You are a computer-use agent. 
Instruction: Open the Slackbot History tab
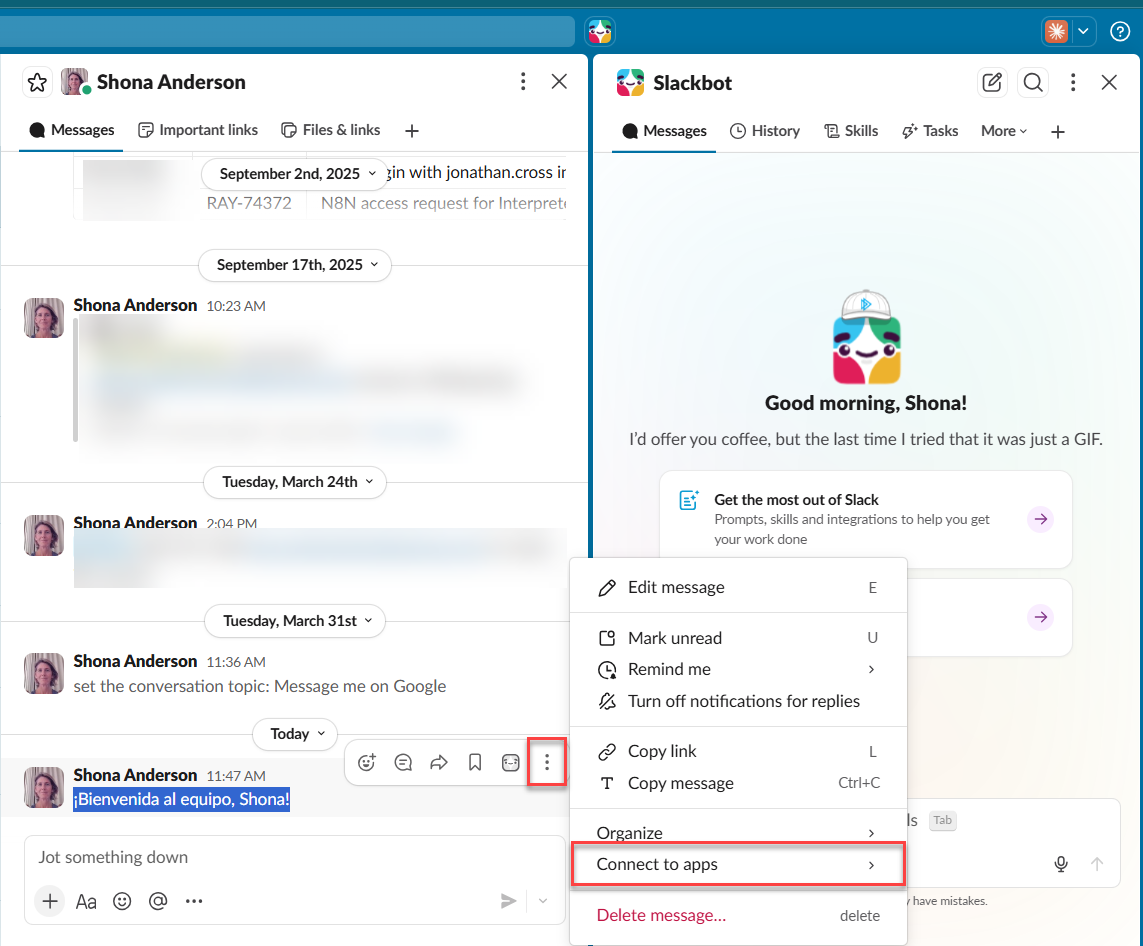tap(765, 131)
